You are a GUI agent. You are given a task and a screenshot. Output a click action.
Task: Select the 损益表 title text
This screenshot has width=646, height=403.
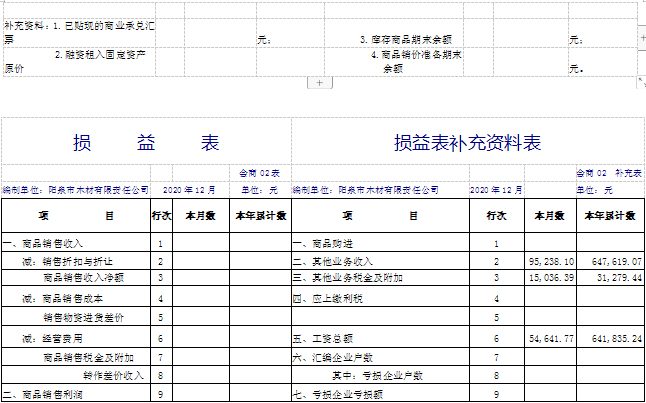[x=146, y=143]
